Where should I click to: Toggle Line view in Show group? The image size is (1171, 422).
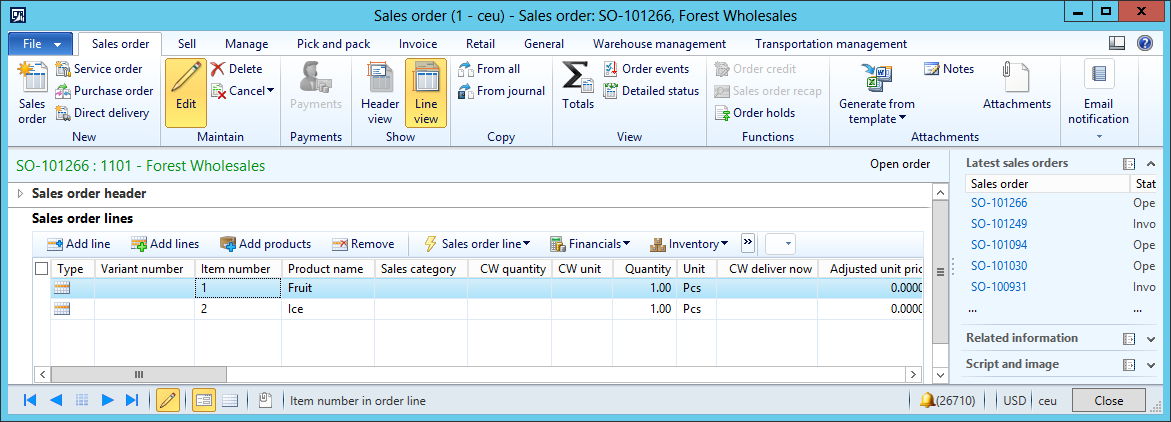click(x=426, y=92)
